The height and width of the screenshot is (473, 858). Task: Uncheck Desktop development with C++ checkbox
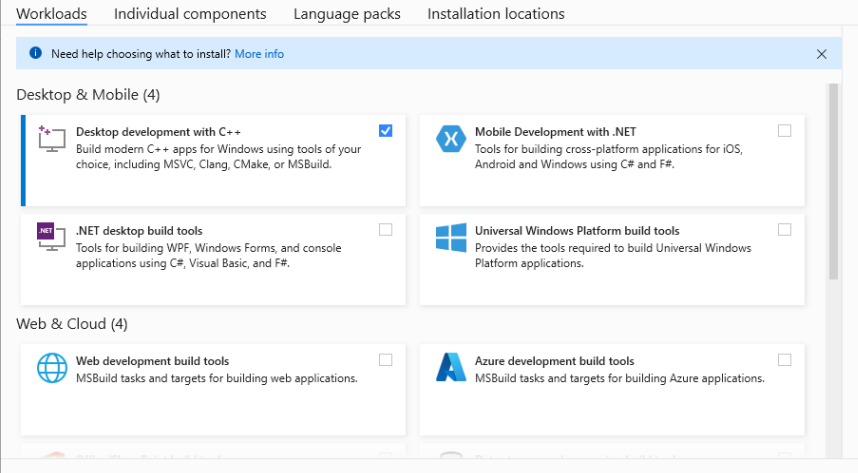(386, 131)
